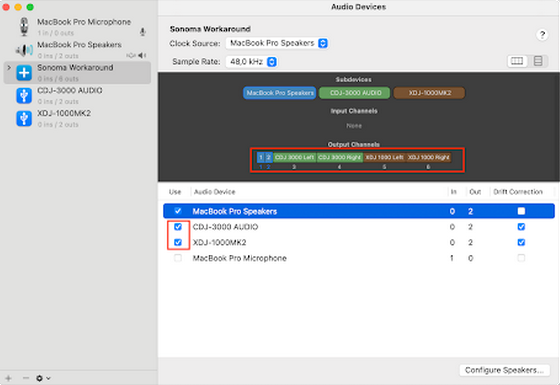Click the Configure Speakers button

click(x=504, y=370)
